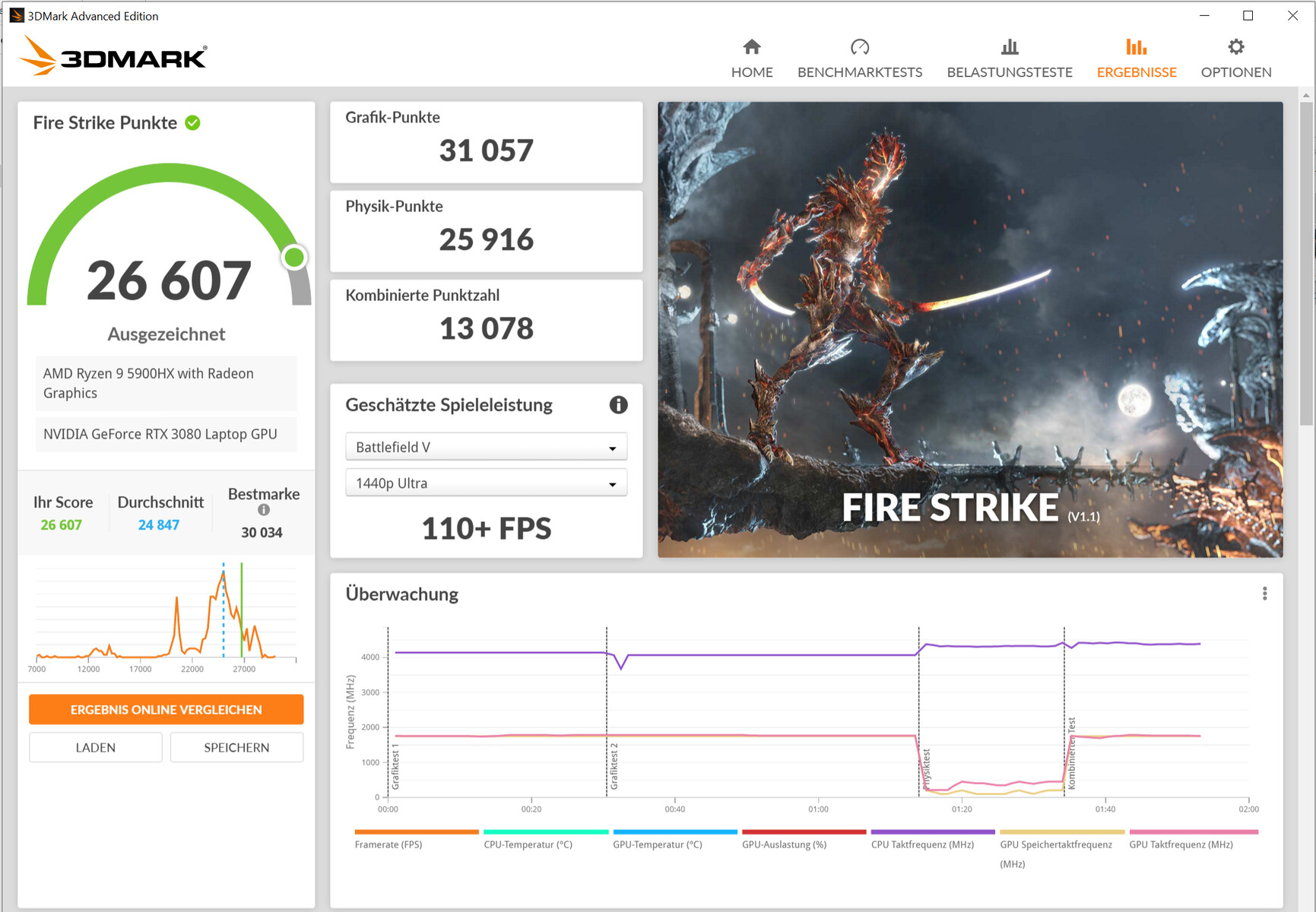Click the Belastungsteste bar chart icon

1010,47
